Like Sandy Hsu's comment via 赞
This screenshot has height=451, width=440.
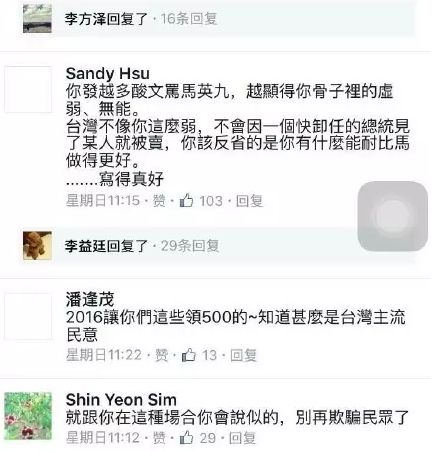(x=159, y=201)
